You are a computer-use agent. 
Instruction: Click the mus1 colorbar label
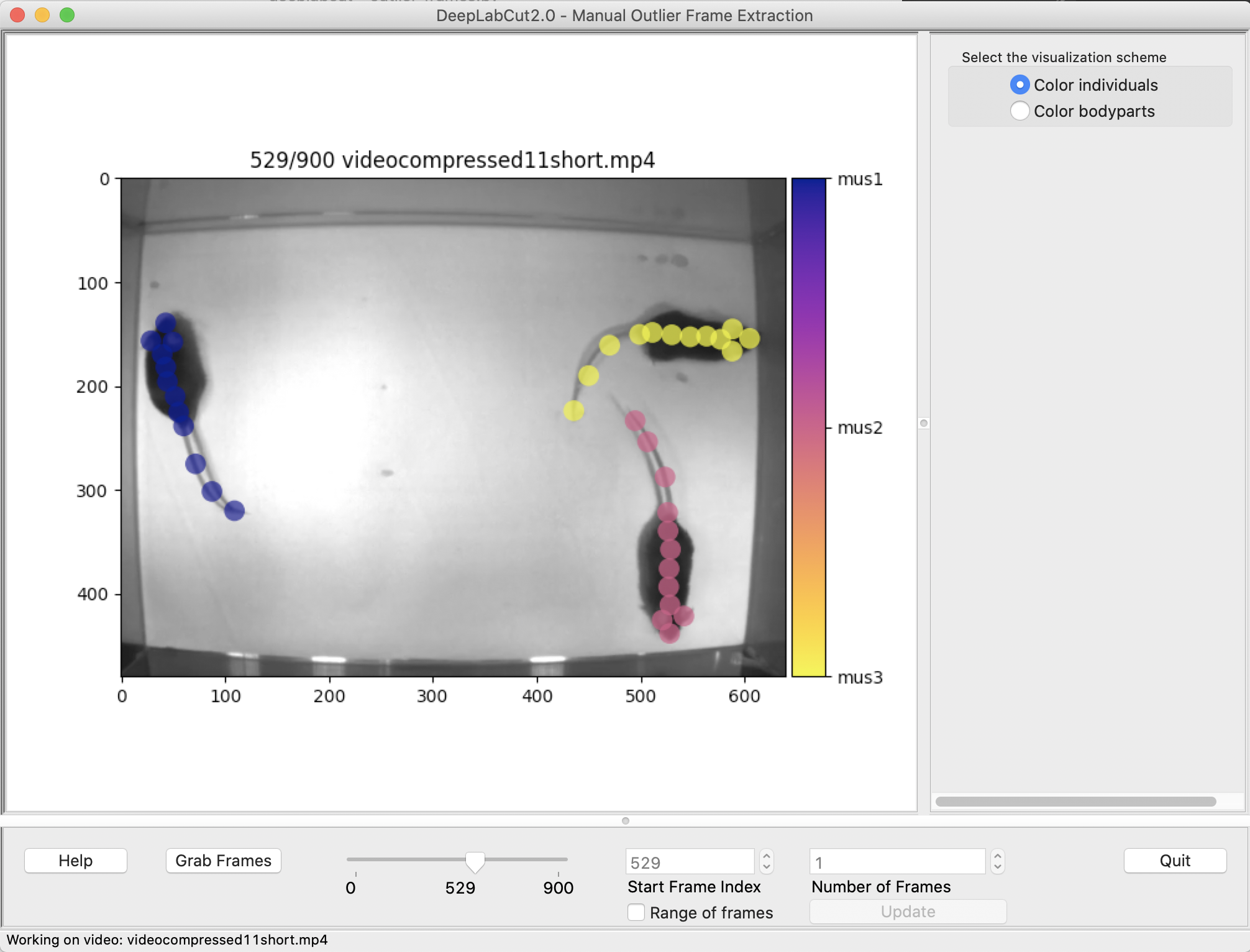click(x=860, y=180)
